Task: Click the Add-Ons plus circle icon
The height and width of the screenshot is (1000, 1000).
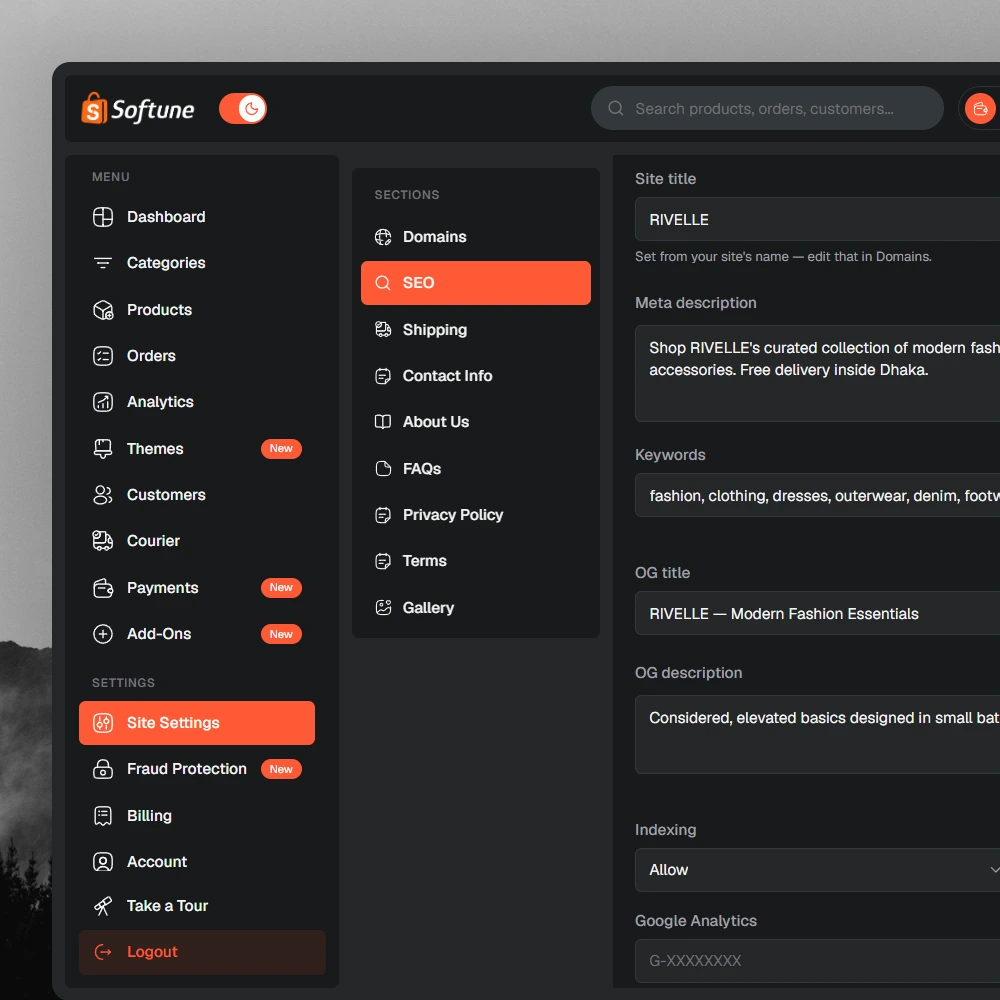Action: (x=103, y=634)
